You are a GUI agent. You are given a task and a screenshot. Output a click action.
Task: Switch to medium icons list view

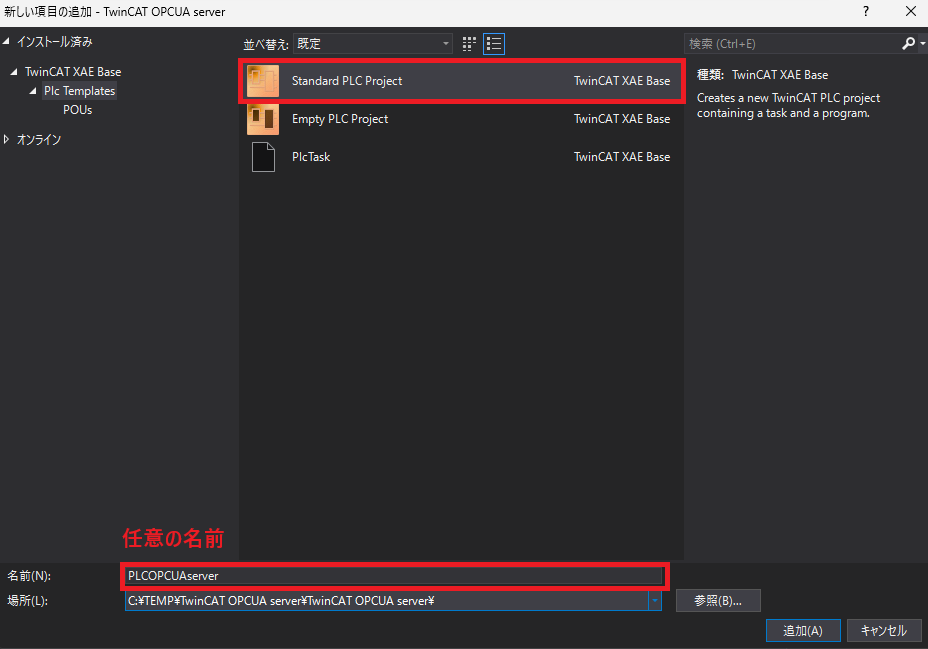tap(494, 44)
